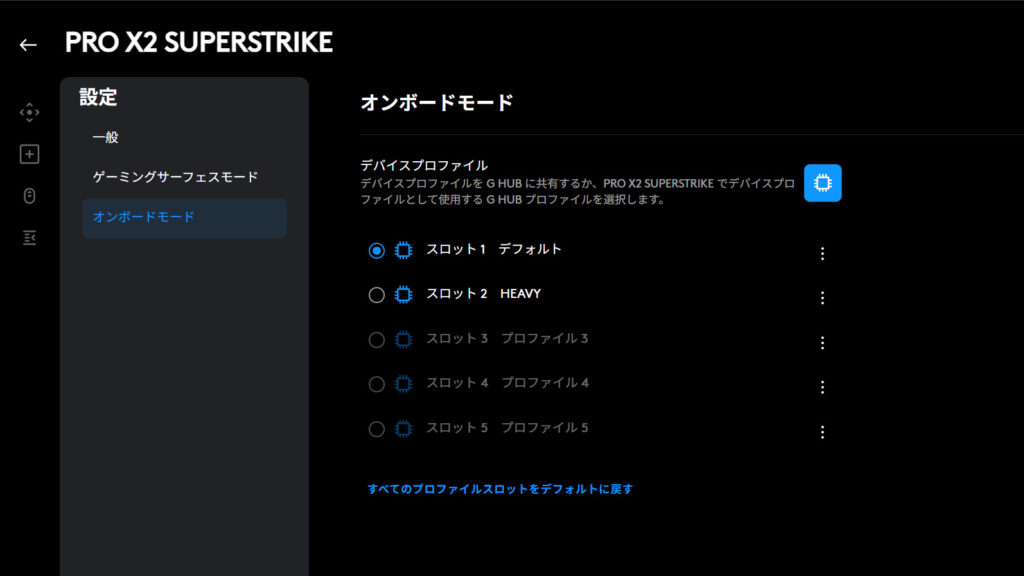Open the three-dot menu for スロット 1

[822, 254]
